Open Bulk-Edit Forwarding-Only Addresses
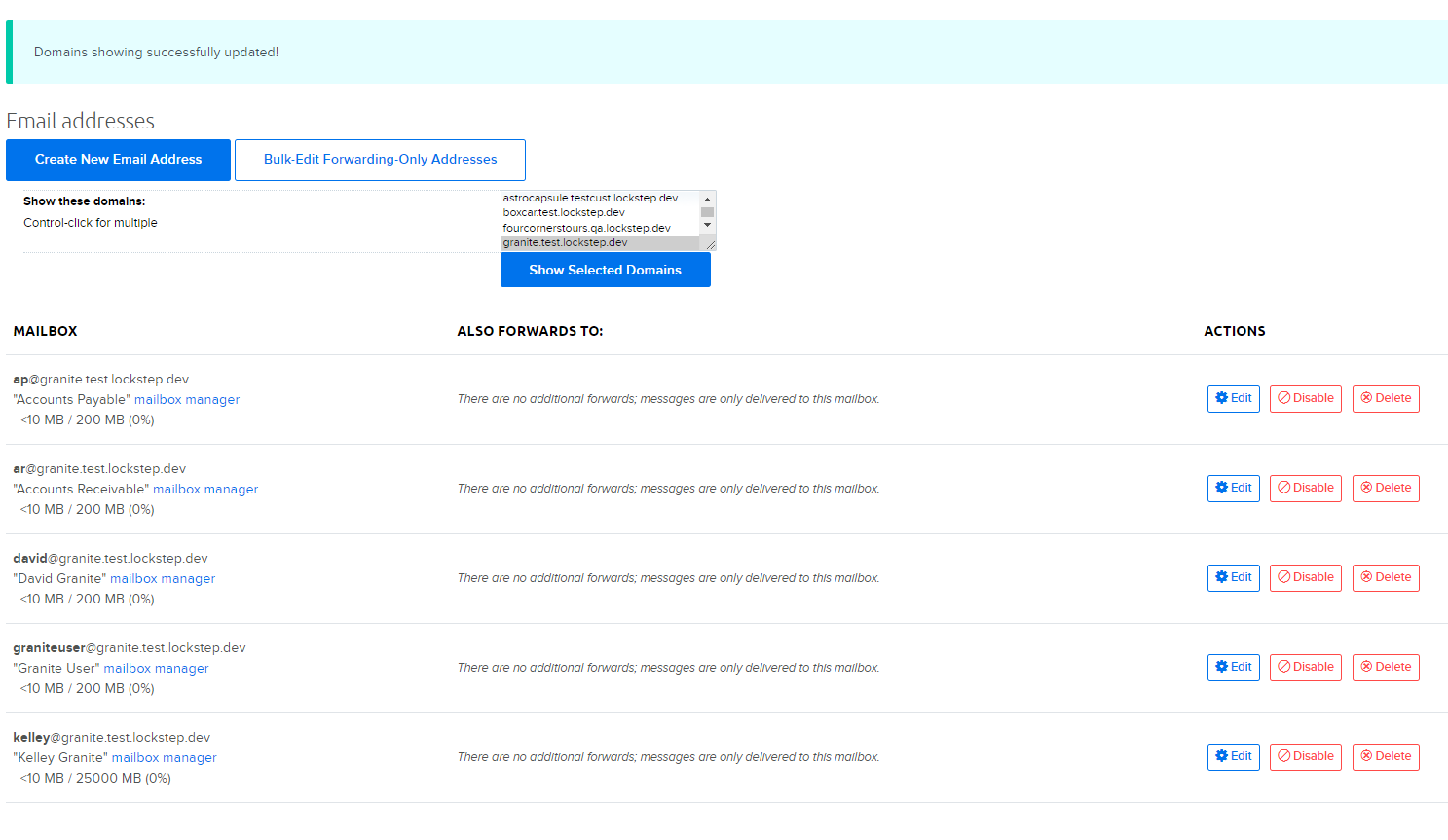 click(380, 160)
